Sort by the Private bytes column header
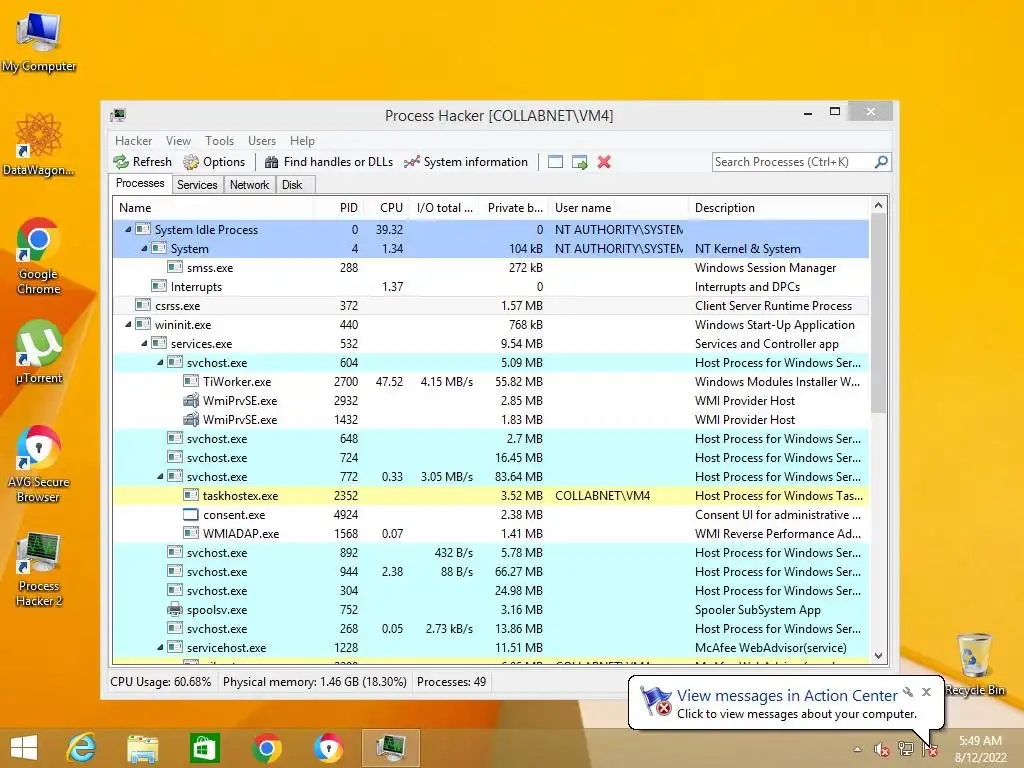 coord(513,208)
